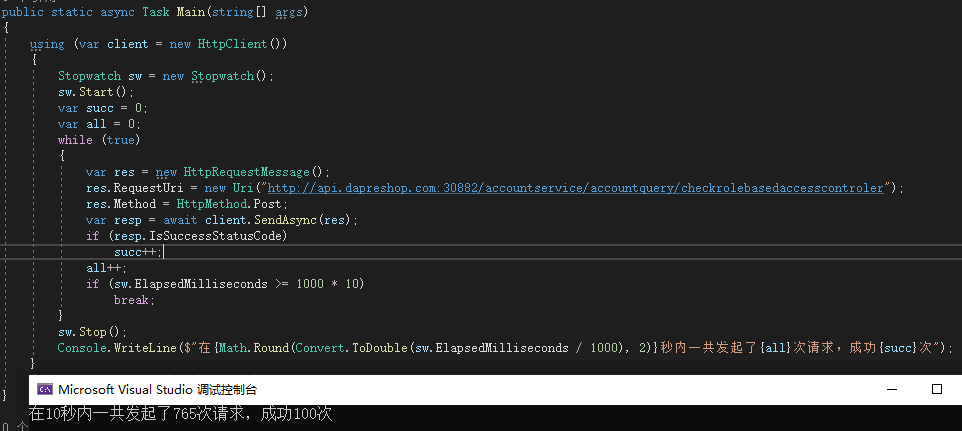Click the 'succ++;' line
This screenshot has width=962, height=431.
click(x=139, y=252)
